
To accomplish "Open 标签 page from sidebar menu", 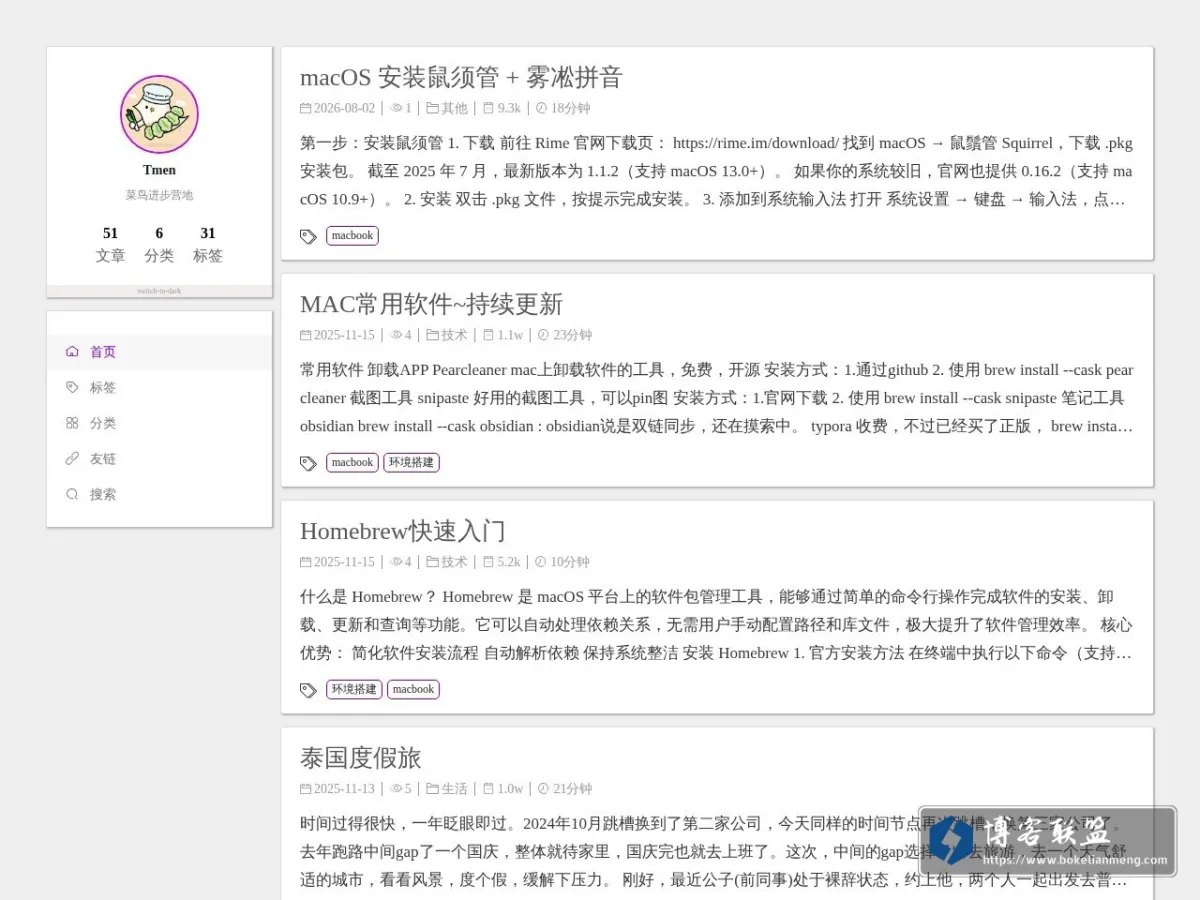I will (159, 388).
